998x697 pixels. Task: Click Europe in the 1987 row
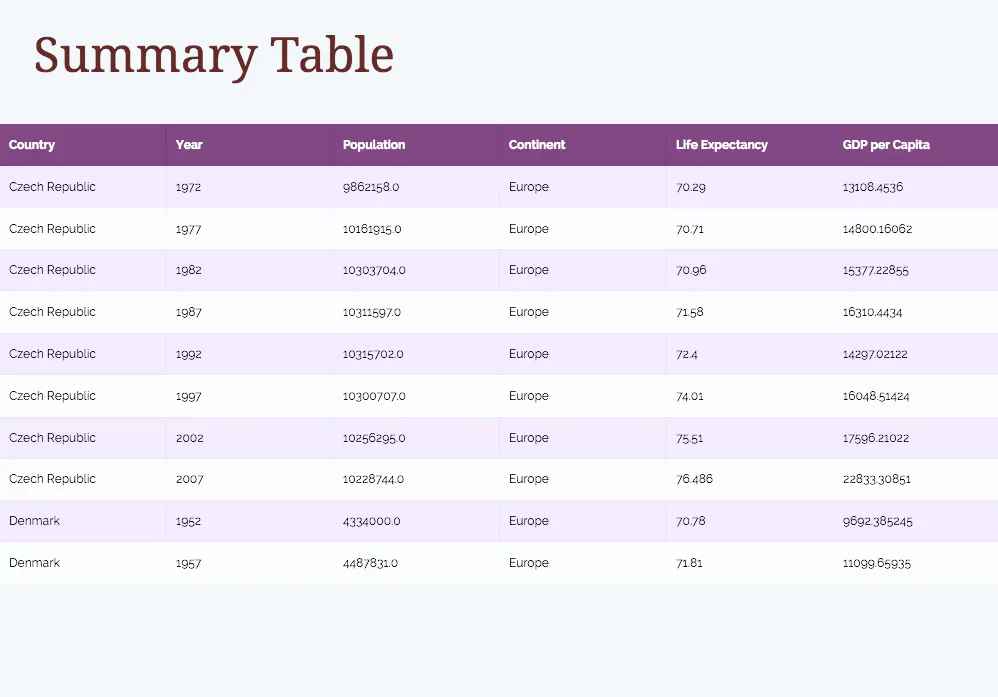(529, 312)
